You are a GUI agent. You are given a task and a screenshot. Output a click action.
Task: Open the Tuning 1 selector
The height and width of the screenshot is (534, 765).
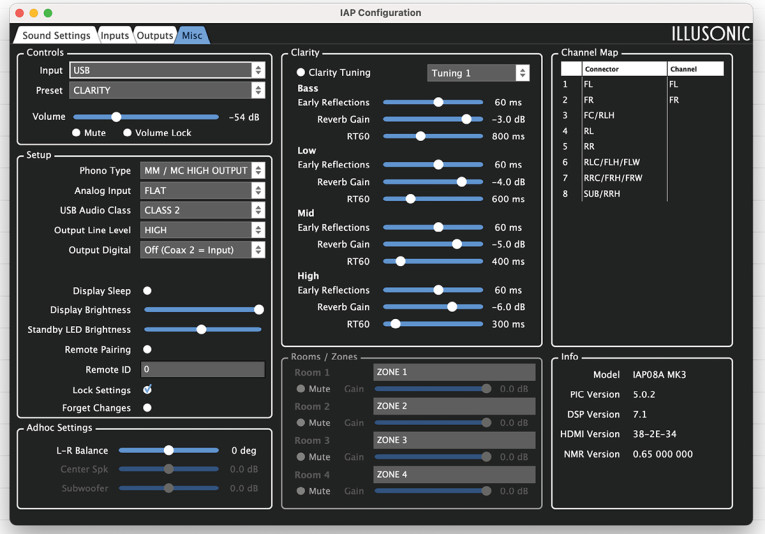pyautogui.click(x=478, y=73)
